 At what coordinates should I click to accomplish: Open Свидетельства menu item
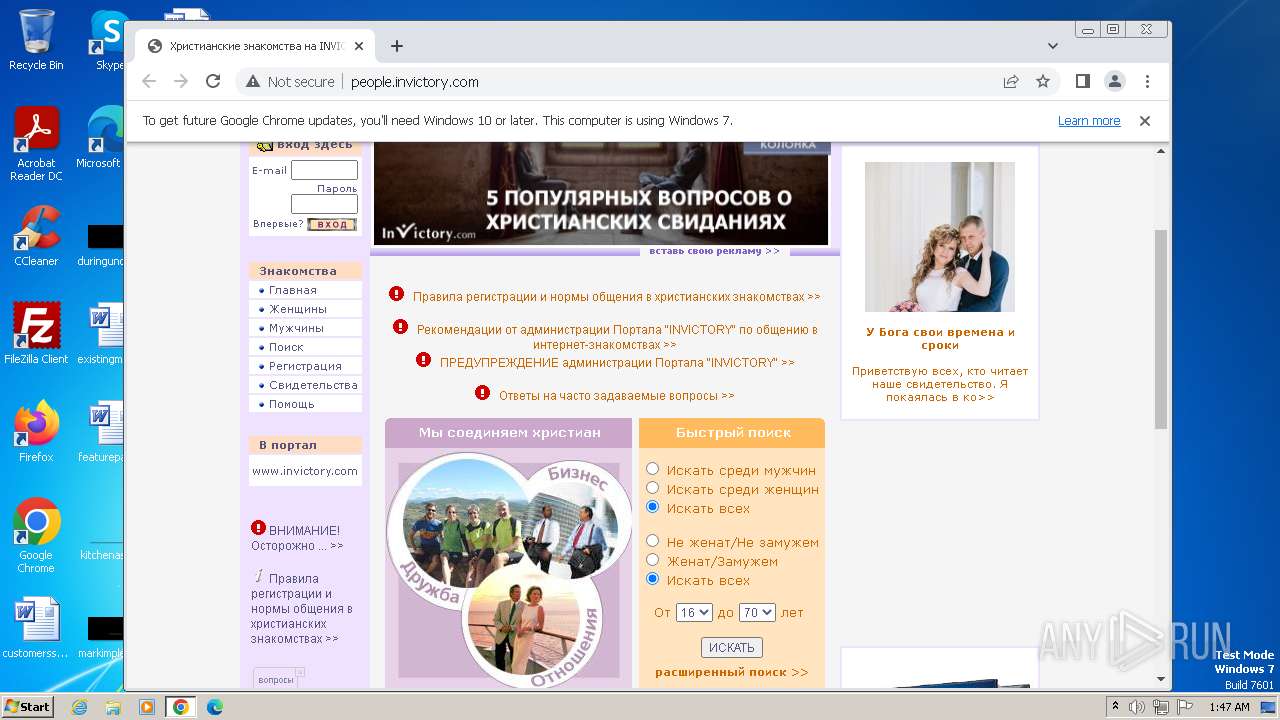(x=313, y=385)
